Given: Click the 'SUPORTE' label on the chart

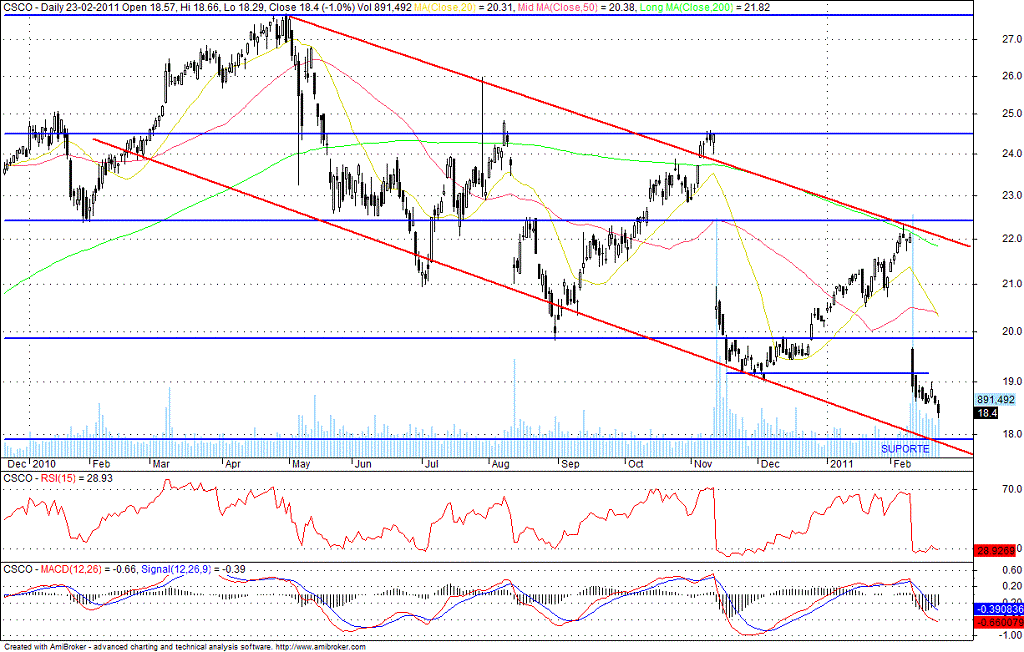Looking at the screenshot, I should 905,449.
